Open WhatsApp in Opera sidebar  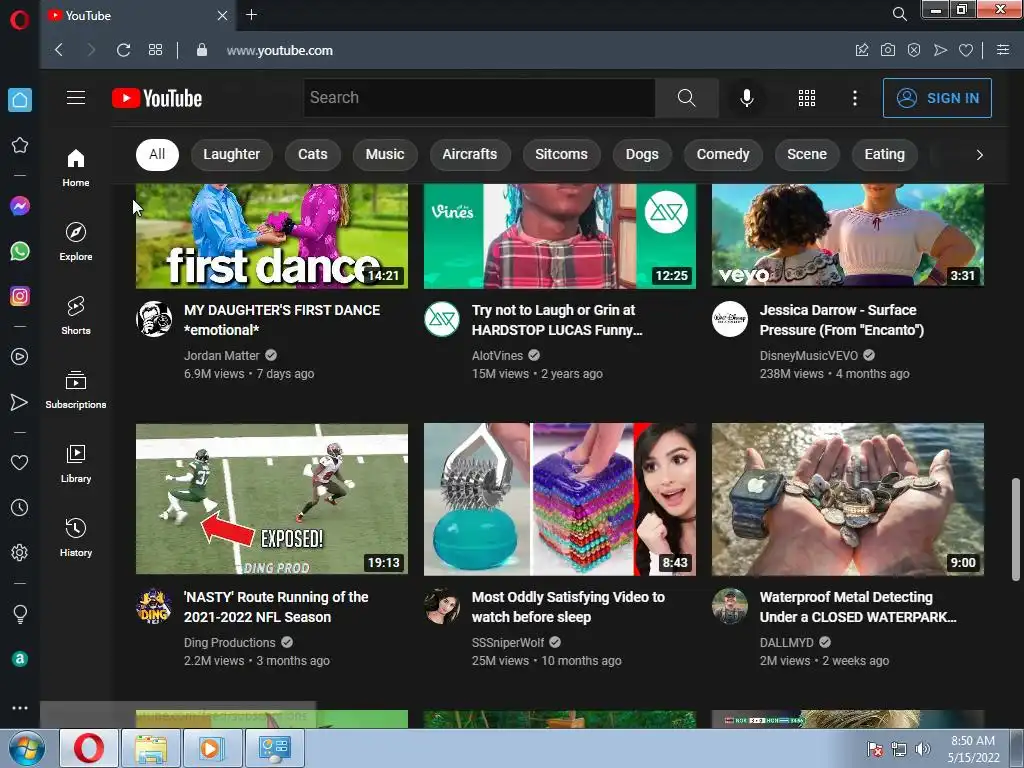click(x=20, y=251)
